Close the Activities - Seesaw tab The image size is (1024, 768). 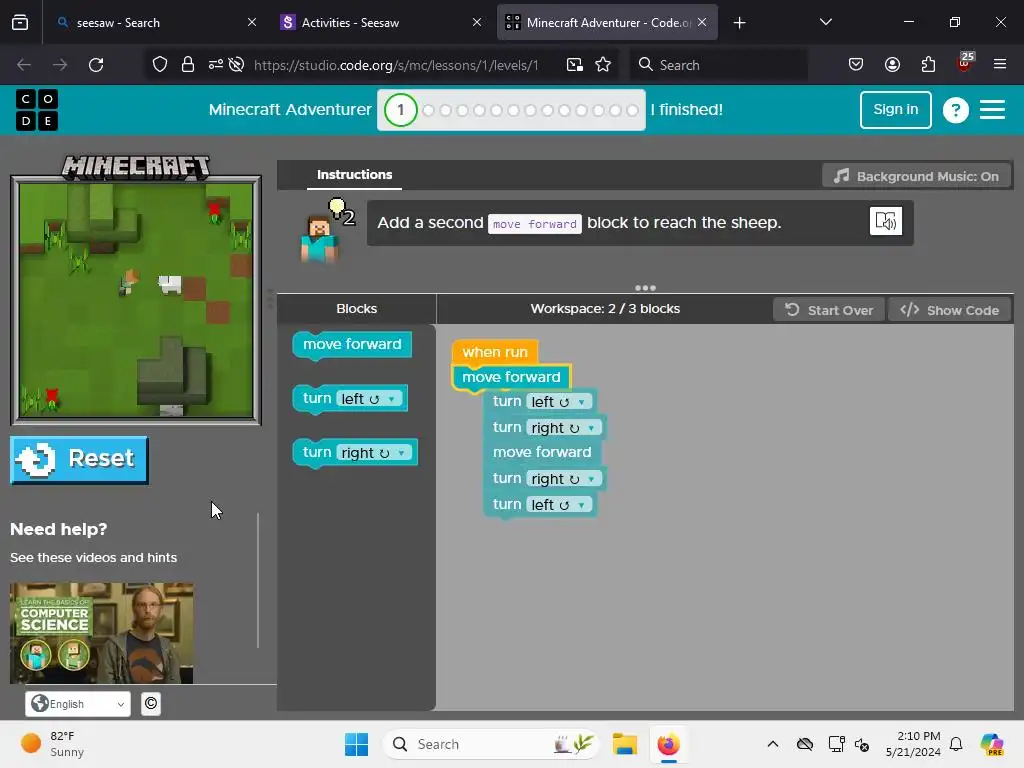477,23
